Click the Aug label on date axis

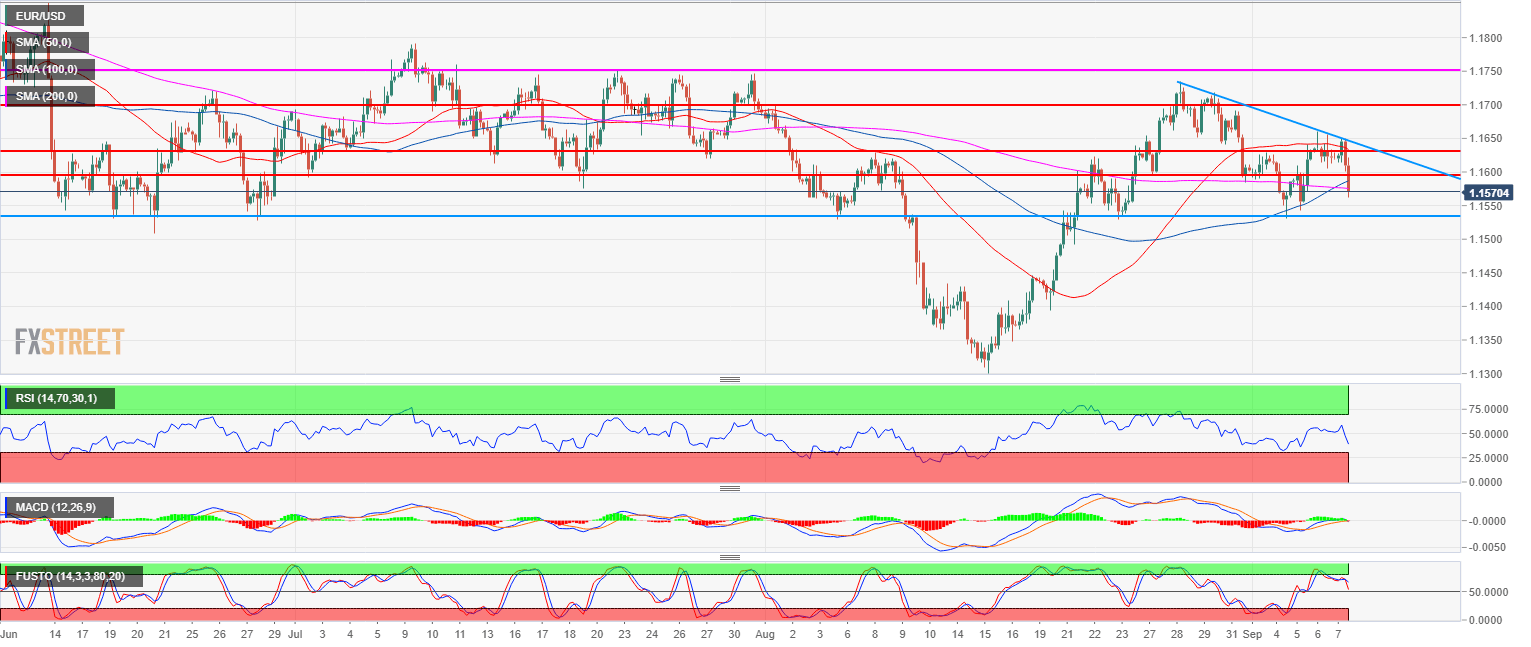(x=764, y=634)
